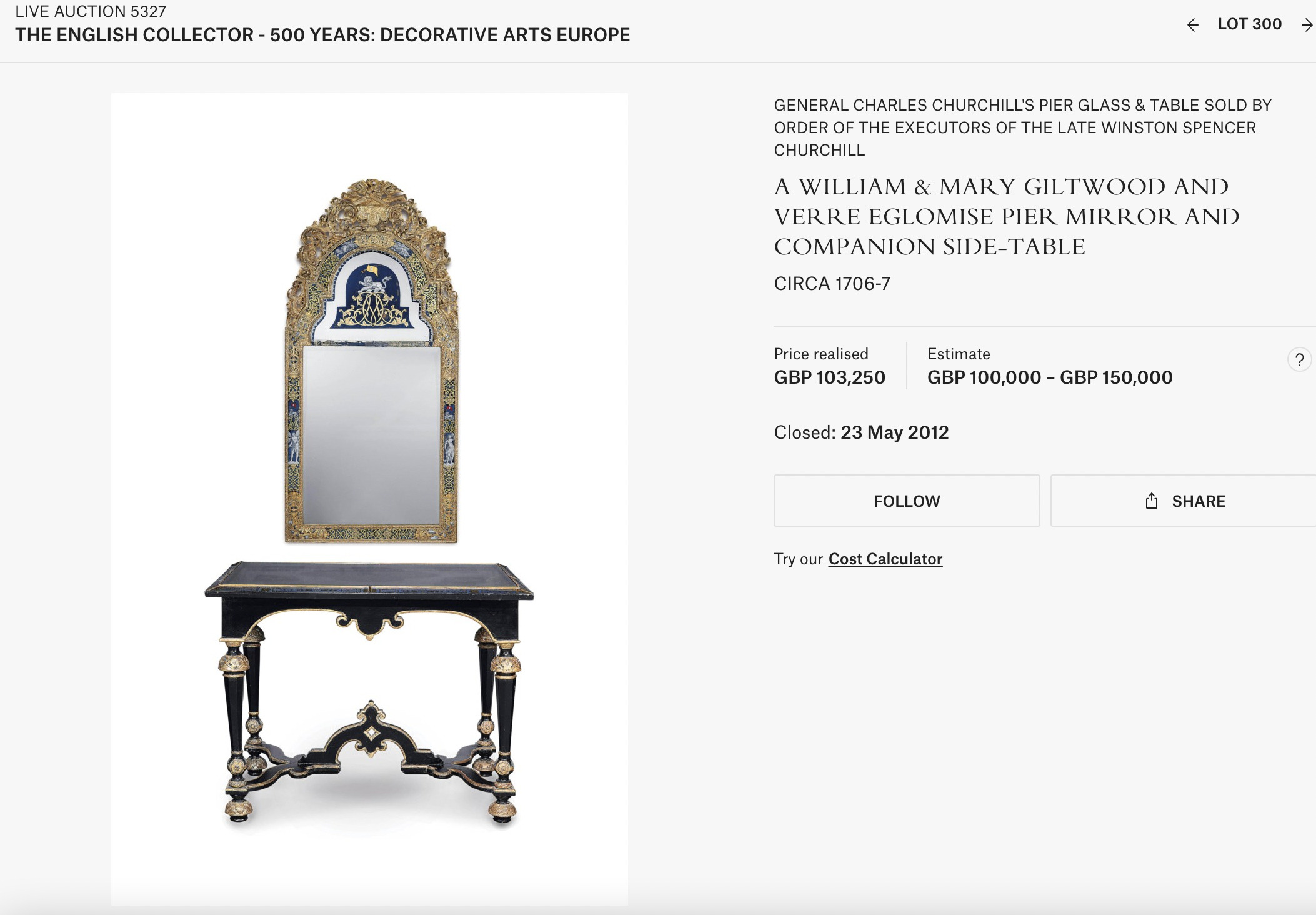Click the General Charles Churchill provenance text
Screen dimensions: 1316x915
tap(1023, 127)
